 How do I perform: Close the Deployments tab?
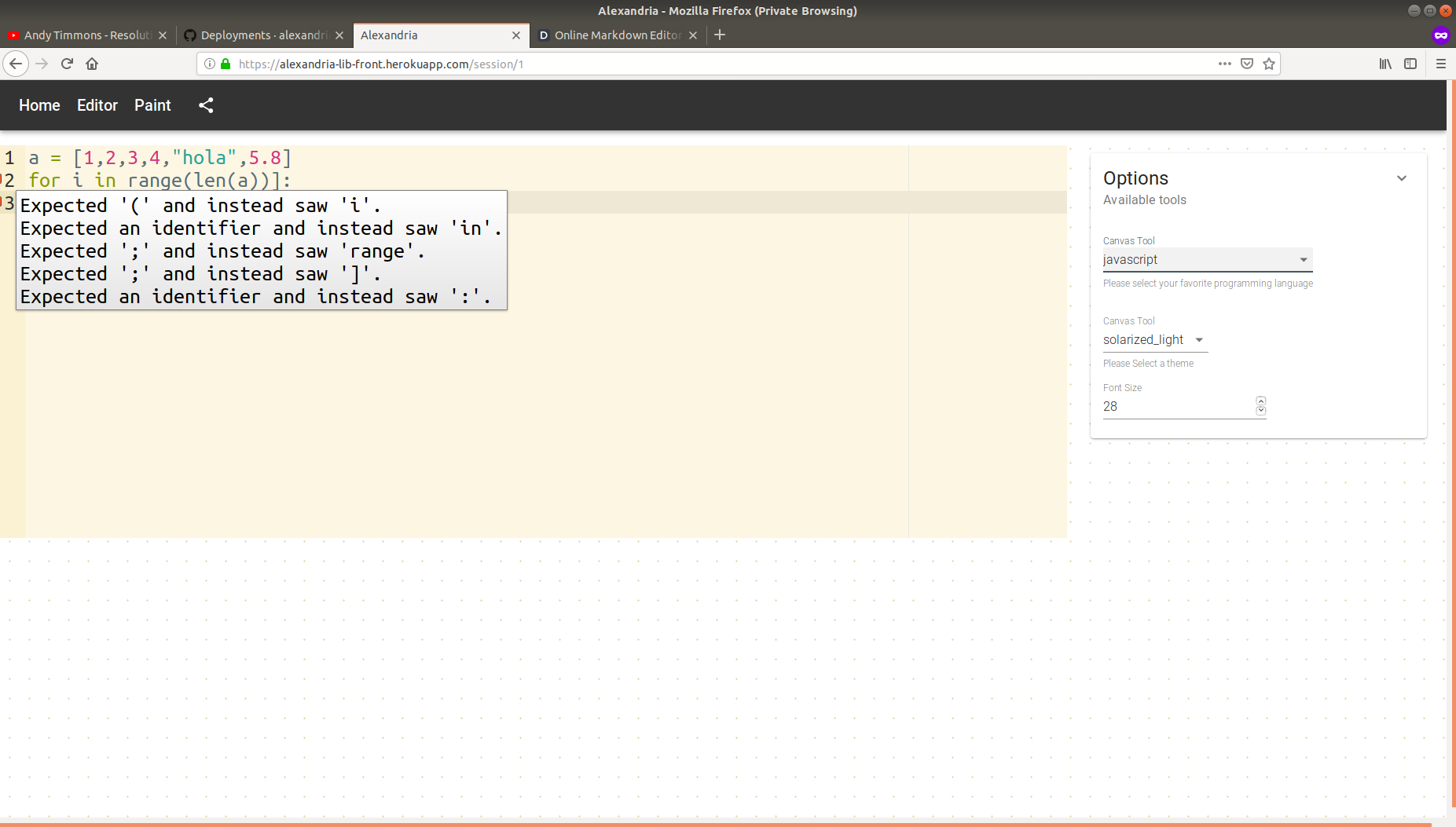pos(339,35)
